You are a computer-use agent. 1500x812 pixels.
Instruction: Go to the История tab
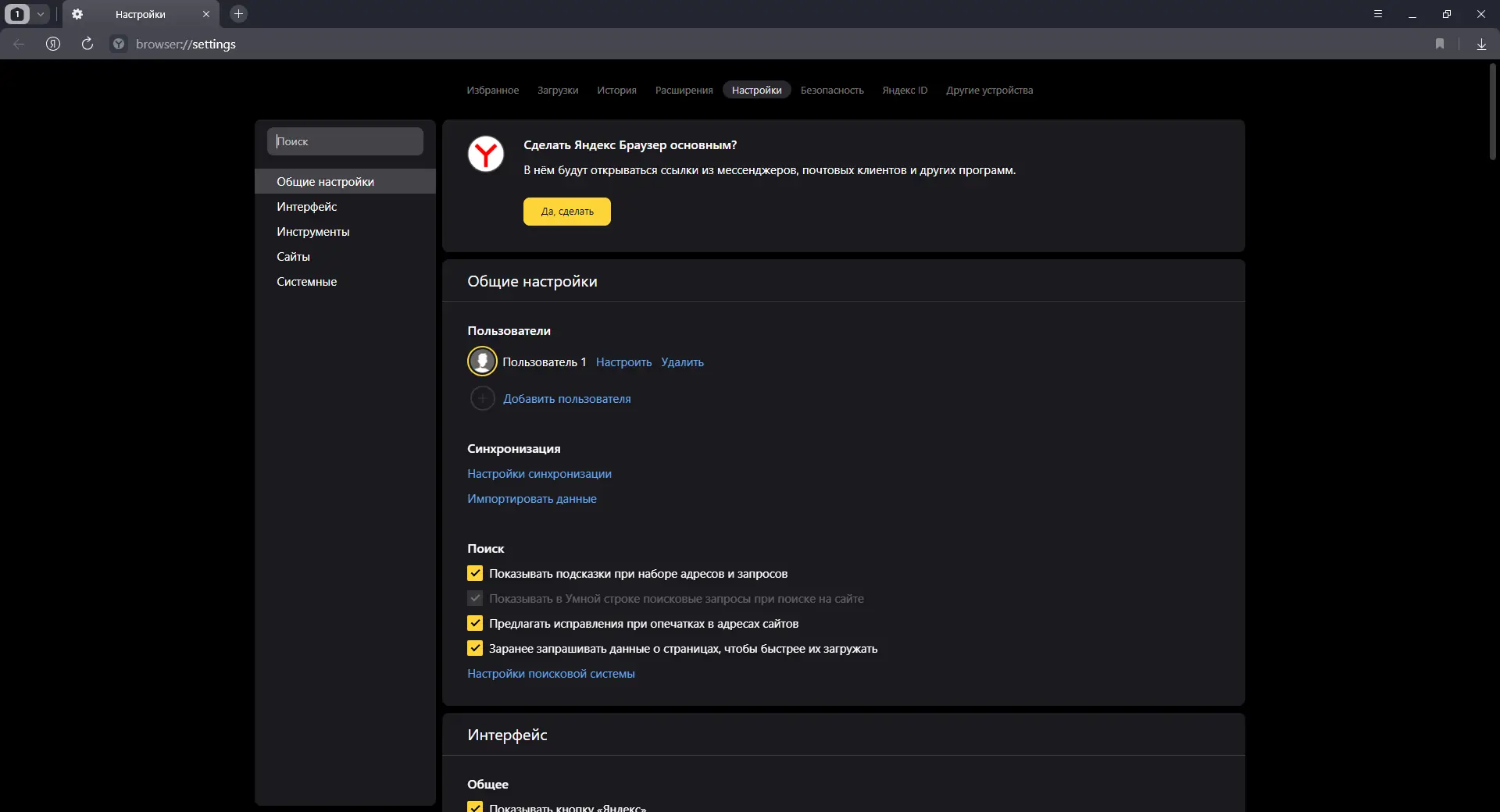(x=617, y=90)
